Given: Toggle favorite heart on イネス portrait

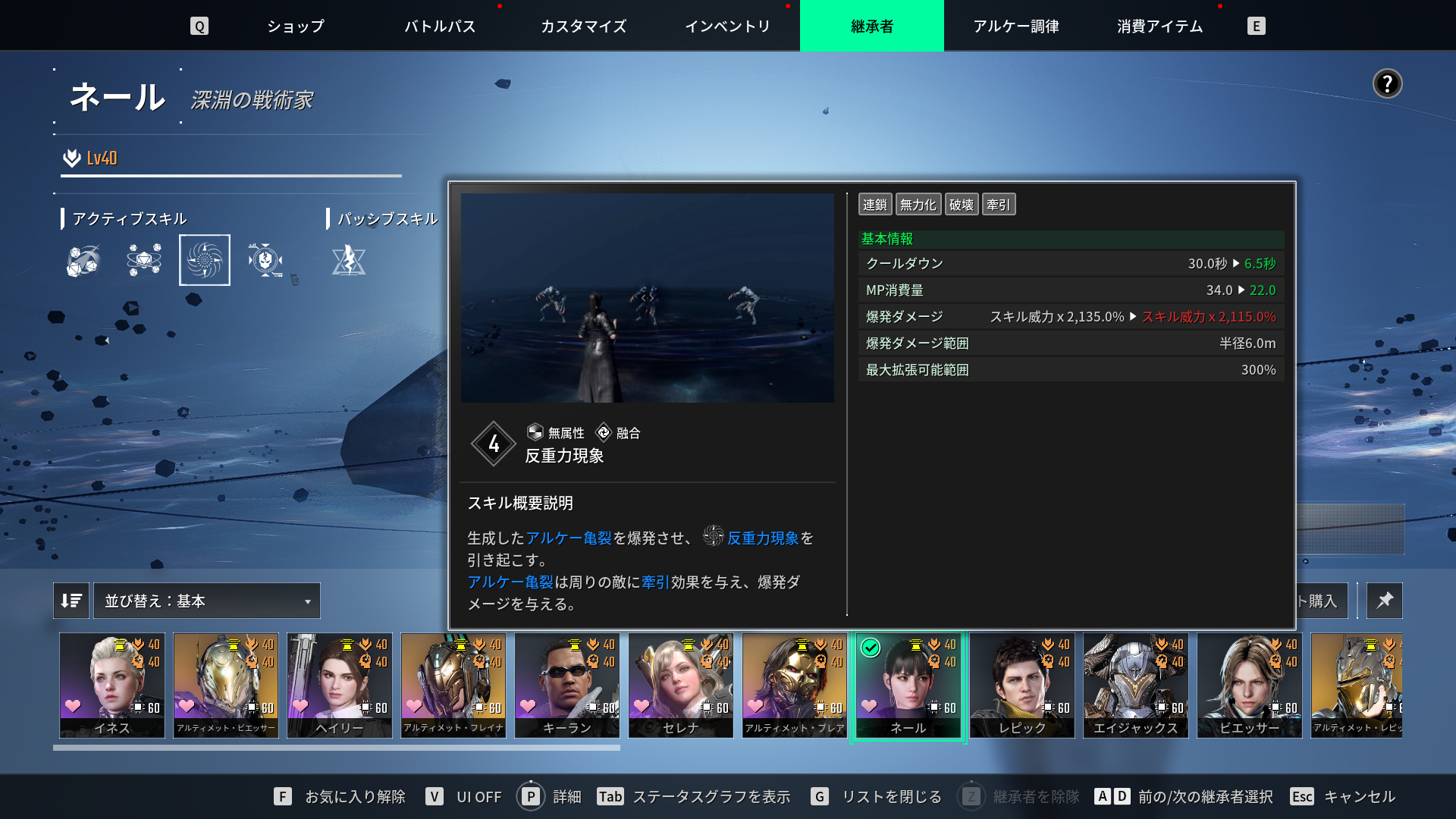Looking at the screenshot, I should [73, 706].
